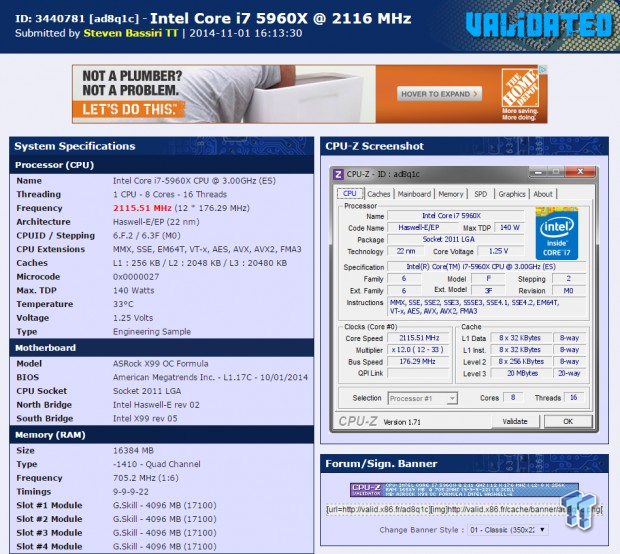Click HOVER TO EXPAND button on the ad
Viewport: 620px width, 554px height.
(x=439, y=94)
